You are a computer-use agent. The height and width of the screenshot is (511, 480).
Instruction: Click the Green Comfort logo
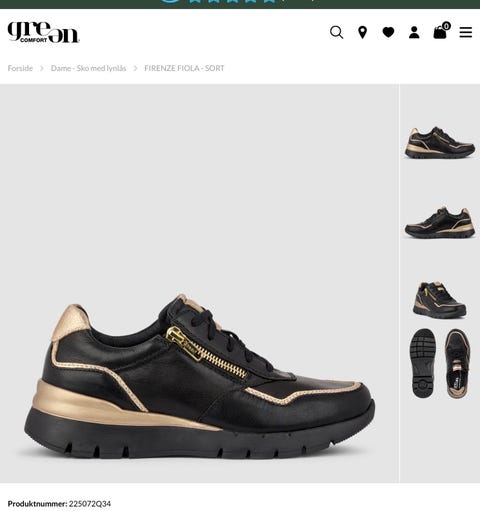click(x=43, y=32)
